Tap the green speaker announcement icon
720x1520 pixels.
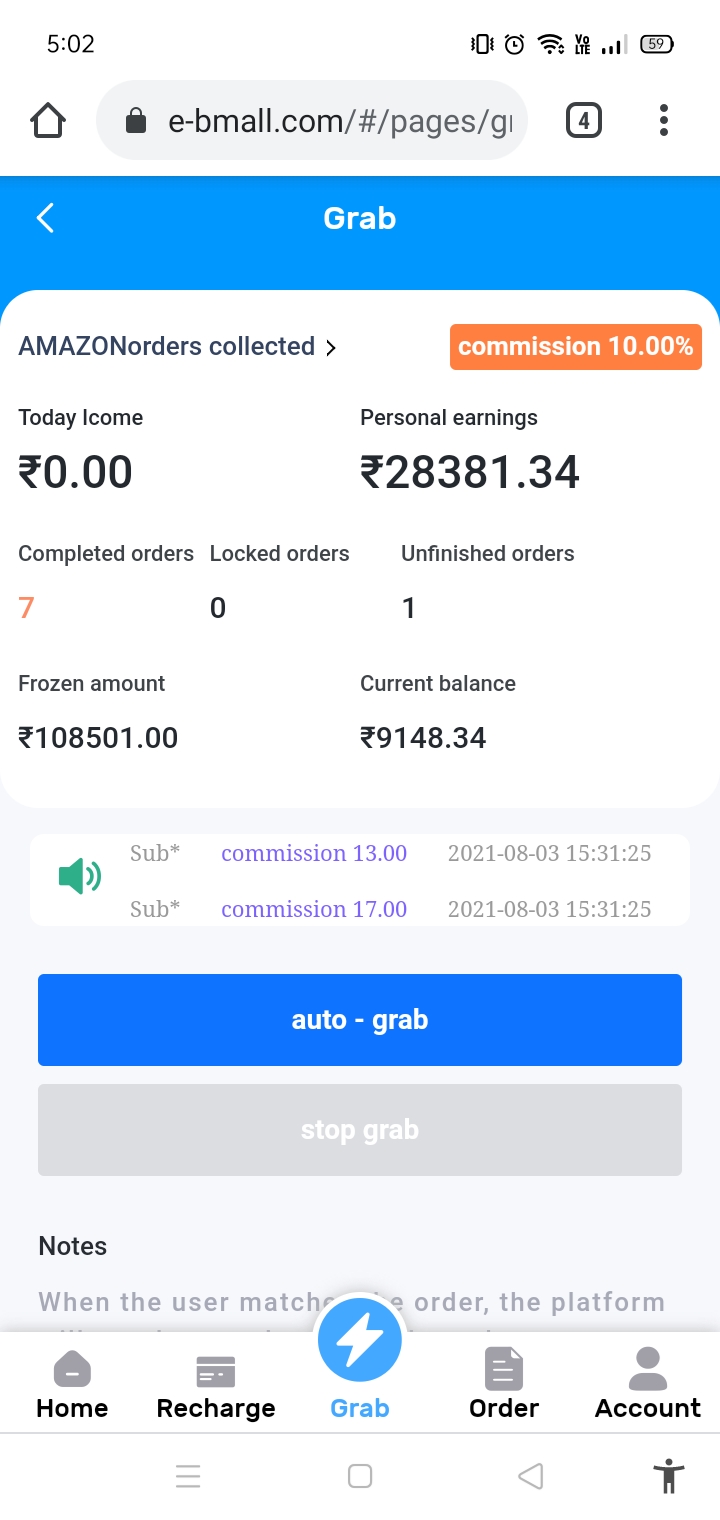click(79, 878)
